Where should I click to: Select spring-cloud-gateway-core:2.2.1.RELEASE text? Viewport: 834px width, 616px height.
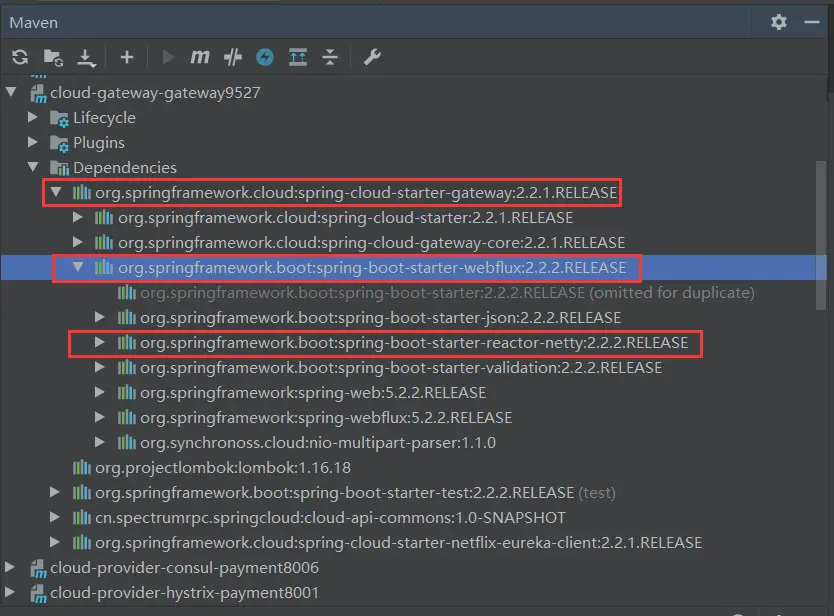[x=371, y=243]
